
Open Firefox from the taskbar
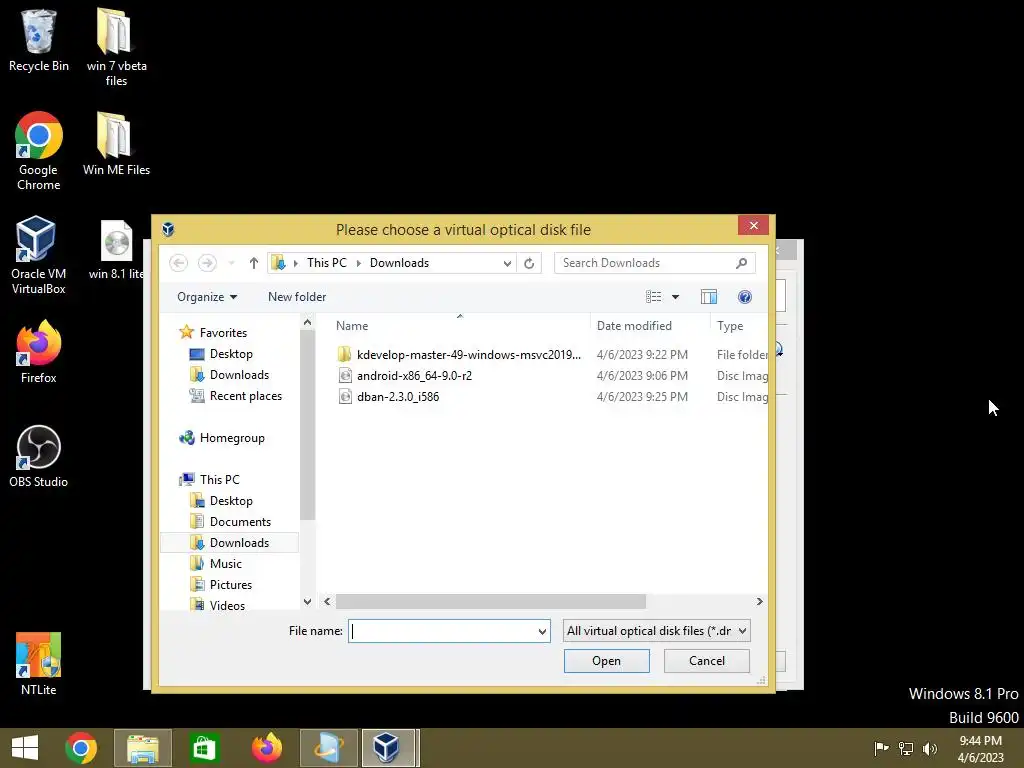pos(266,748)
